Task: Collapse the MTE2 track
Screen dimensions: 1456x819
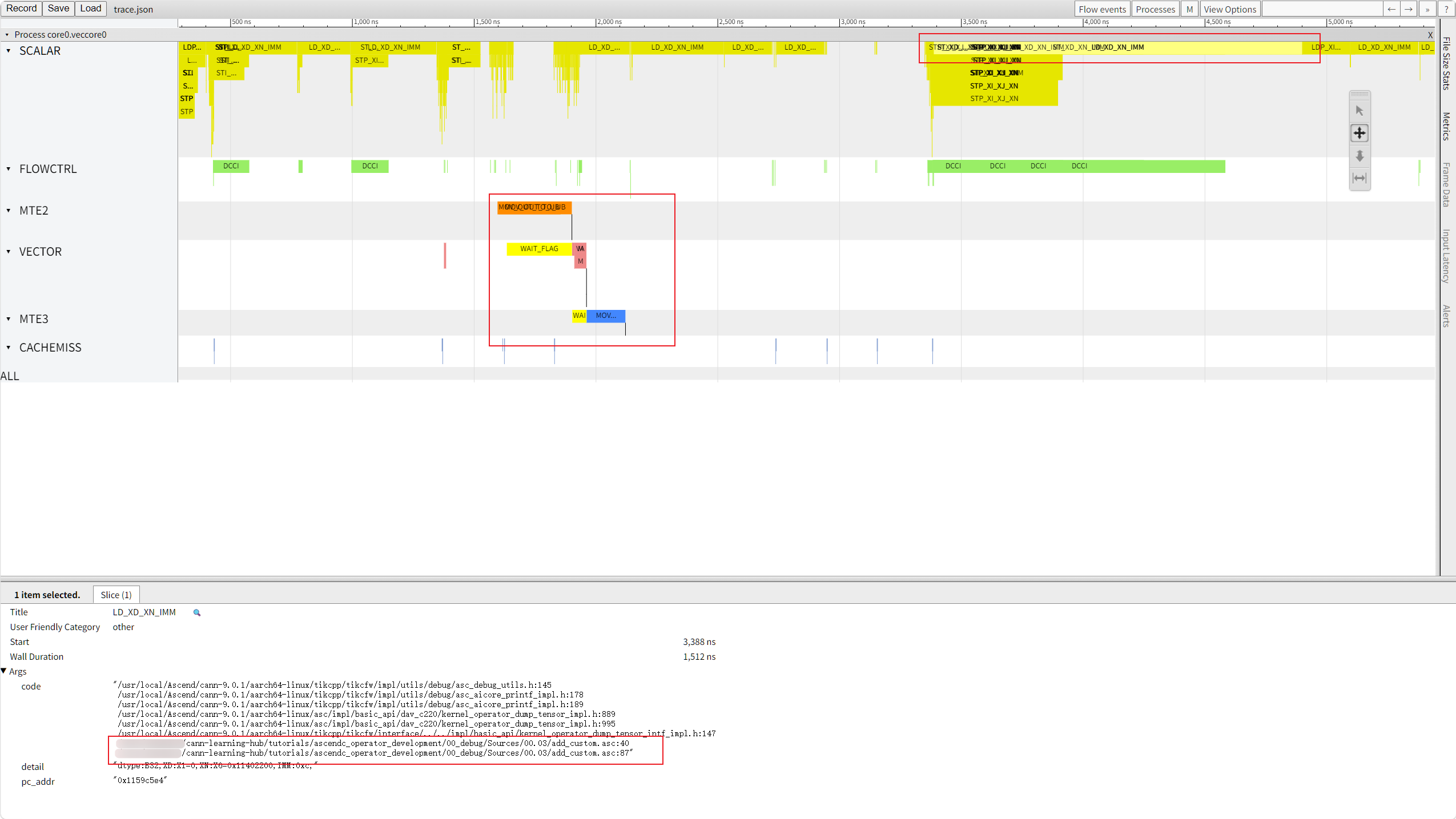Action: click(9, 211)
